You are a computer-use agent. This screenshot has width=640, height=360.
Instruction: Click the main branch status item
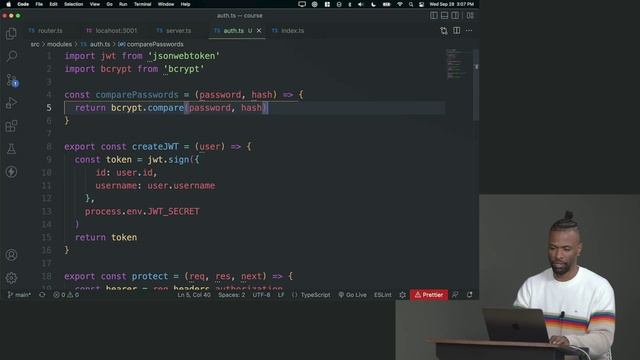pyautogui.click(x=19, y=295)
